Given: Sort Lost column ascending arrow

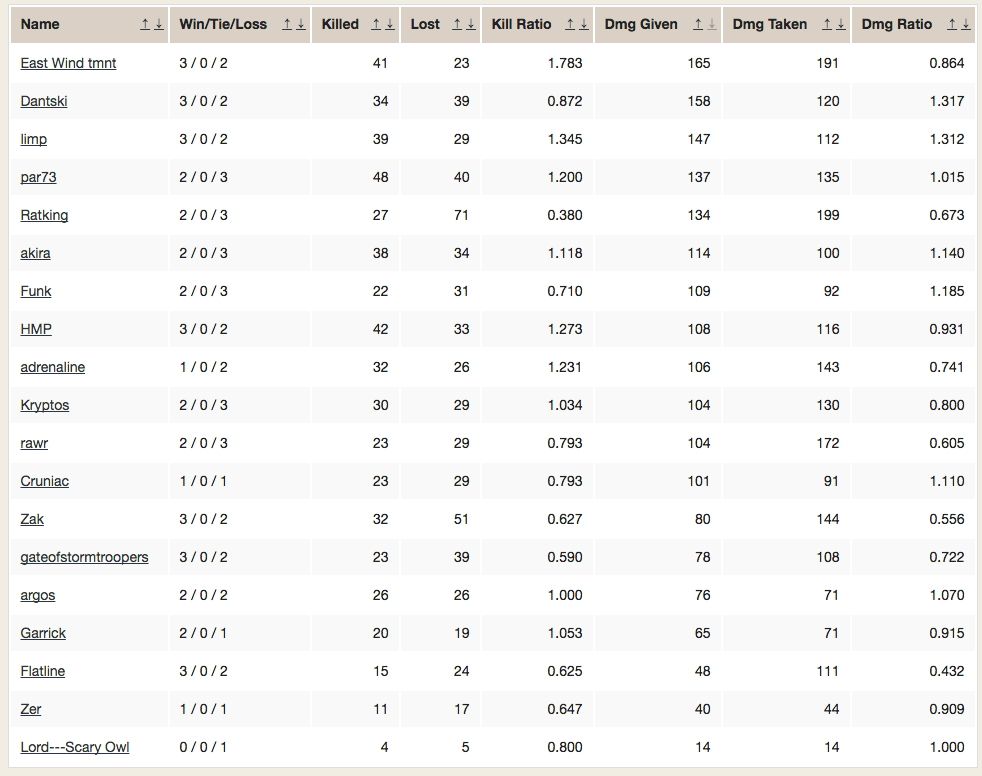Looking at the screenshot, I should point(457,24).
